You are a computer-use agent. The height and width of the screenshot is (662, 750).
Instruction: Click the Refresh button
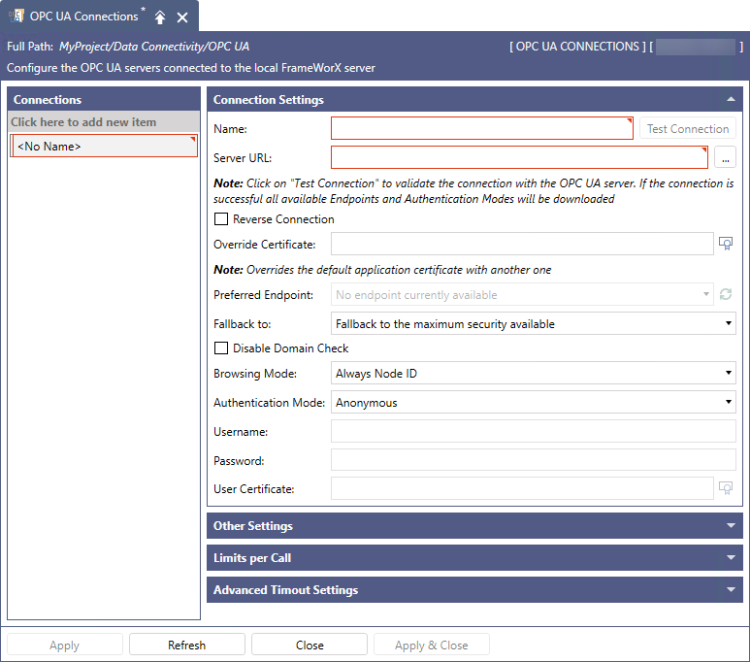point(187,645)
